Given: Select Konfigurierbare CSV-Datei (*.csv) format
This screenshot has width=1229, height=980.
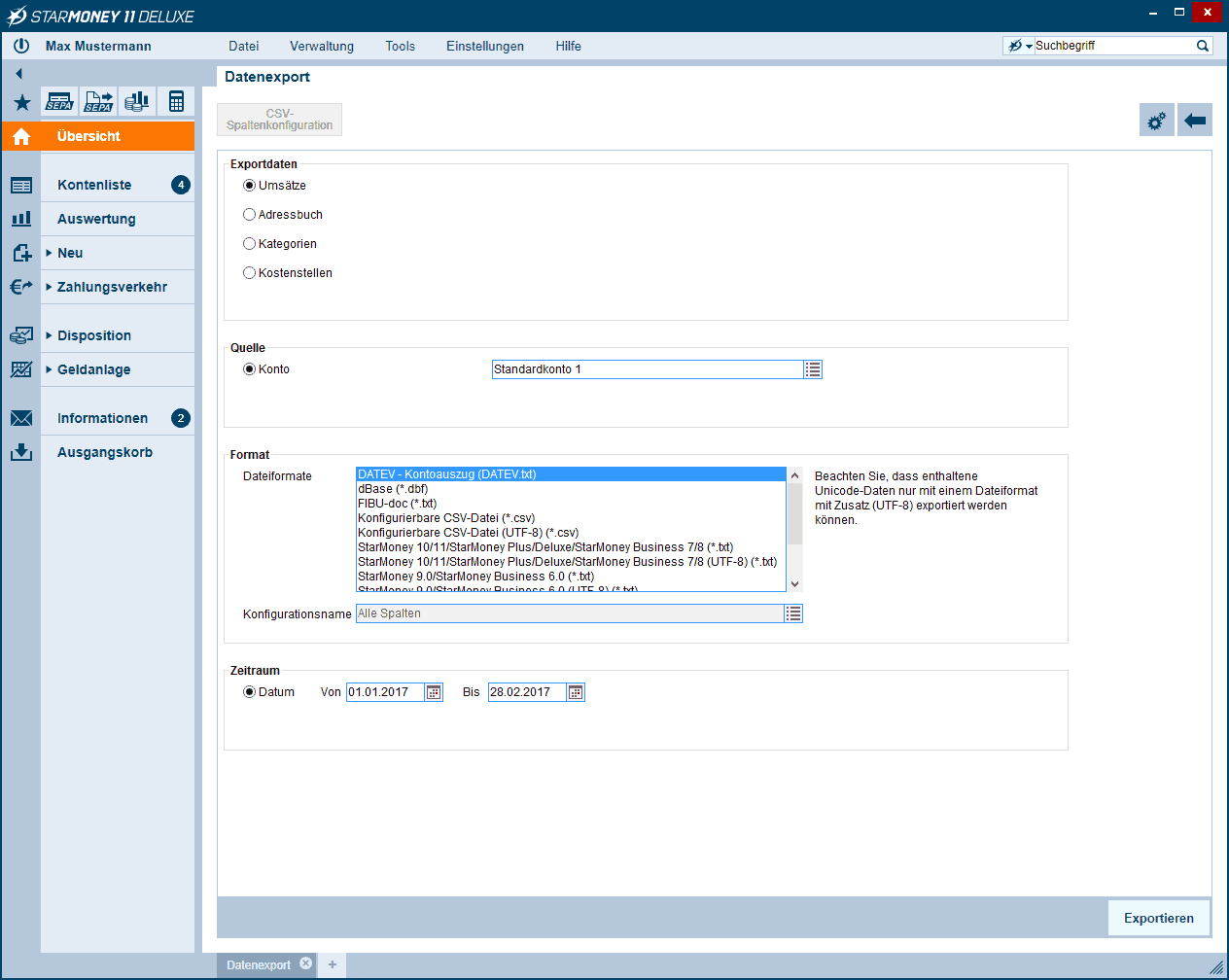Looking at the screenshot, I should [x=571, y=518].
